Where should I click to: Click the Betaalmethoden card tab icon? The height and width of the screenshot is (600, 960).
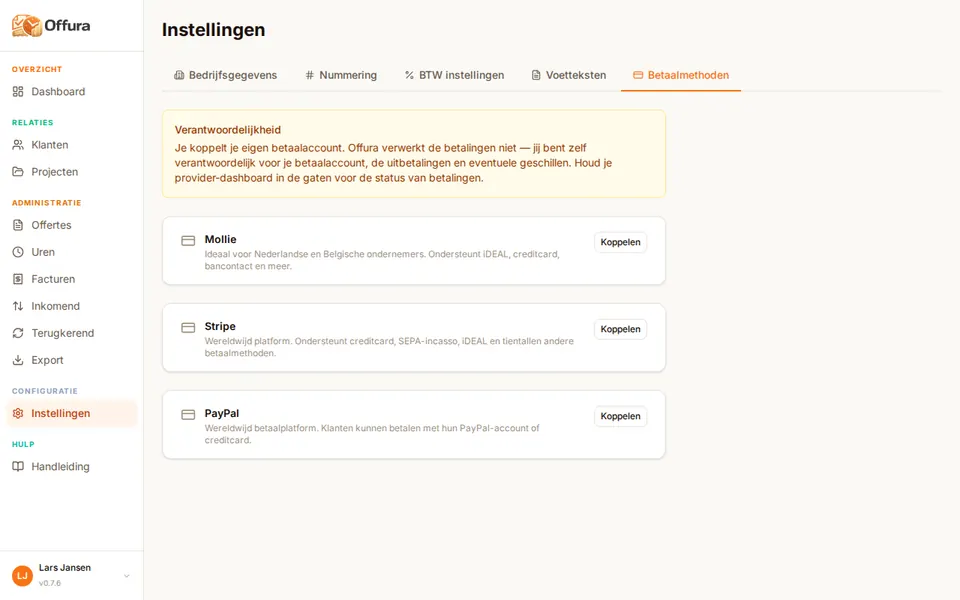tap(638, 75)
